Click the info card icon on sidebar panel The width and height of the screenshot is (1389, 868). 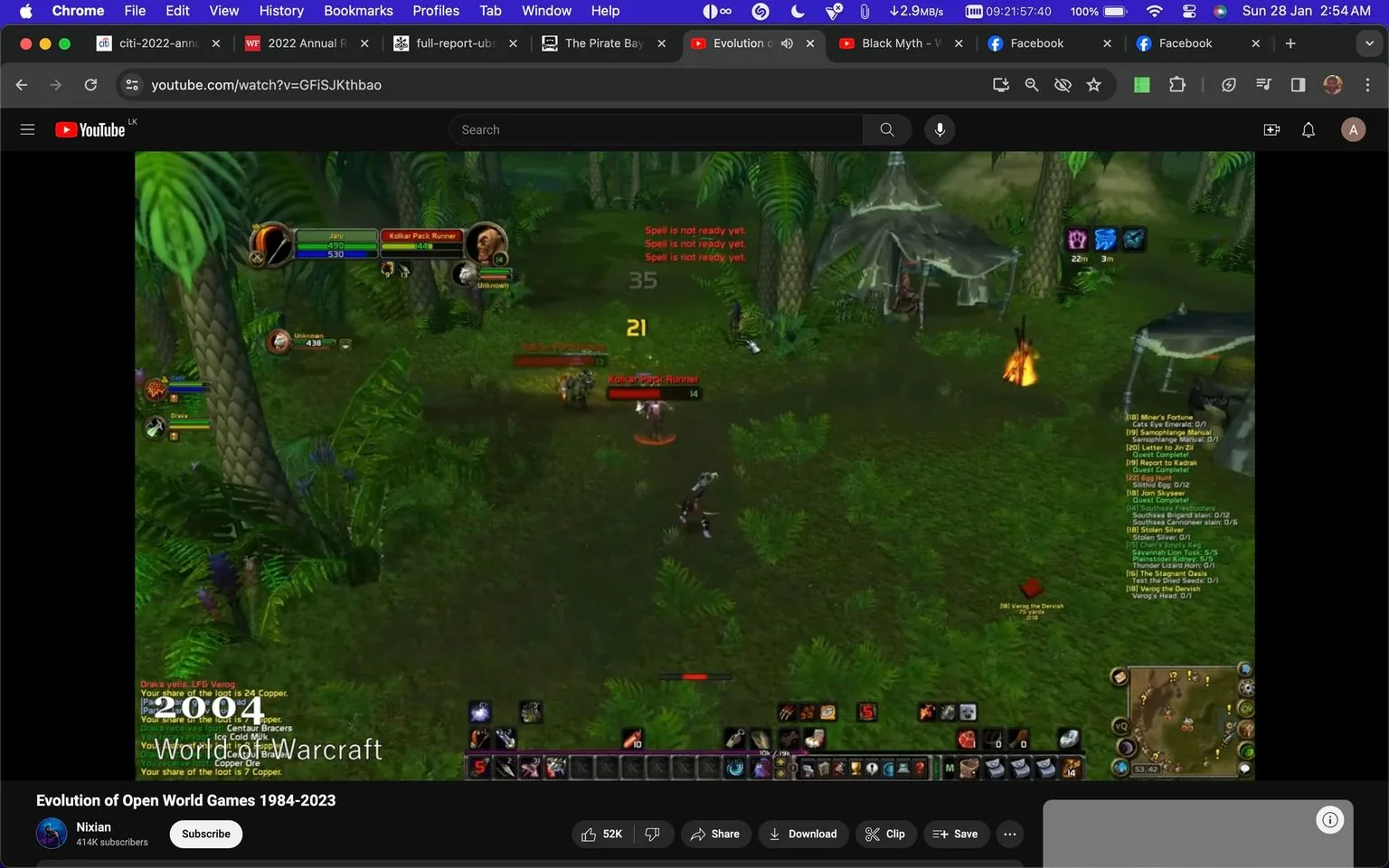coord(1330,820)
